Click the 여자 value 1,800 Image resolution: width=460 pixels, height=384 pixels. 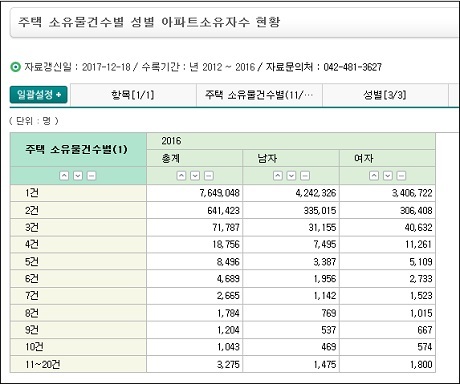pos(421,365)
